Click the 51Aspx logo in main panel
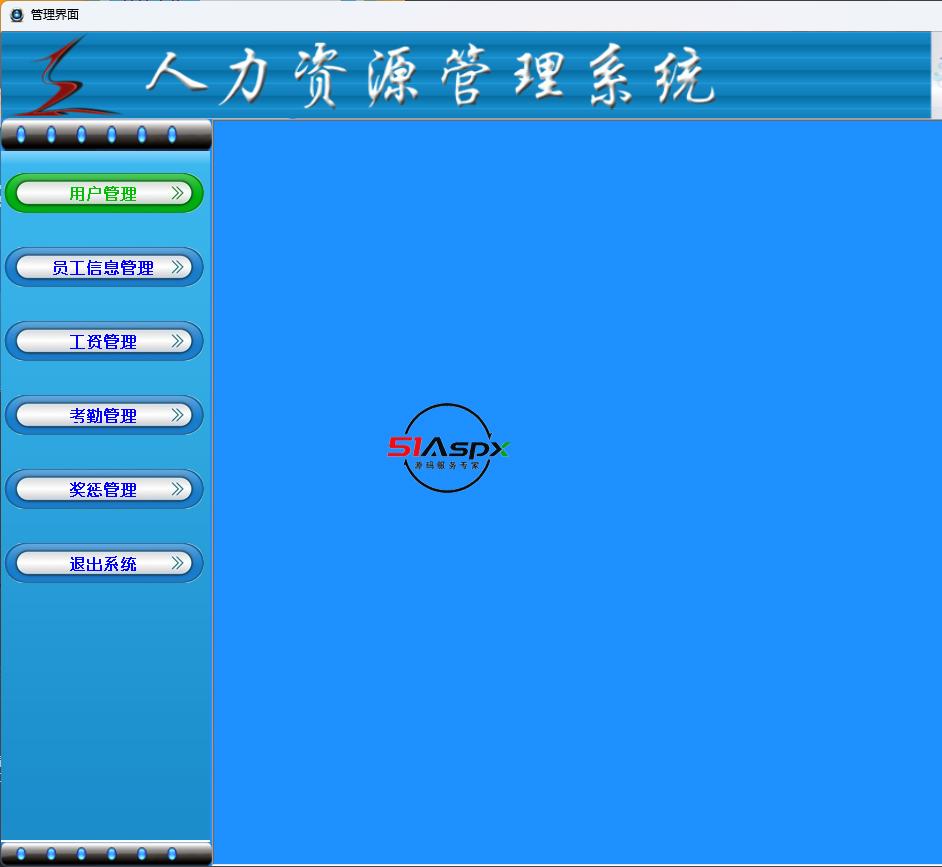942x867 pixels. pos(448,448)
